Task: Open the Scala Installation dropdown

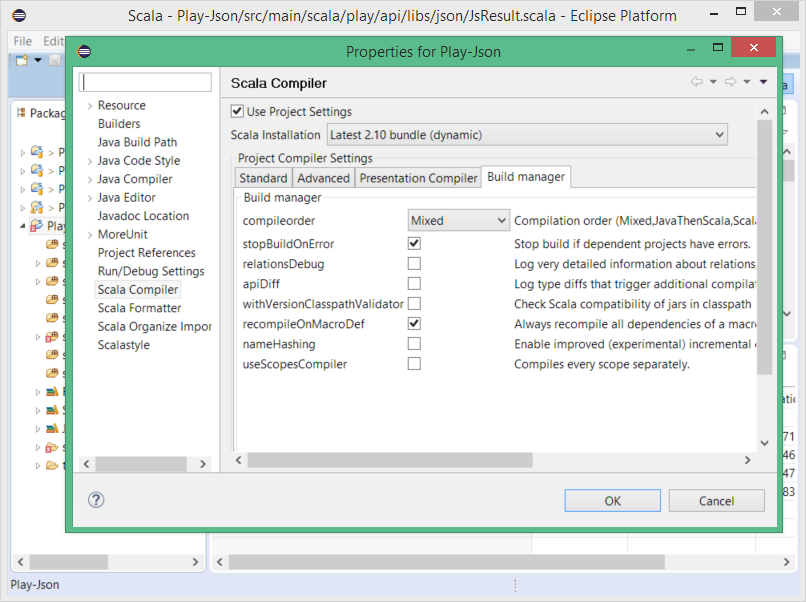Action: [527, 134]
